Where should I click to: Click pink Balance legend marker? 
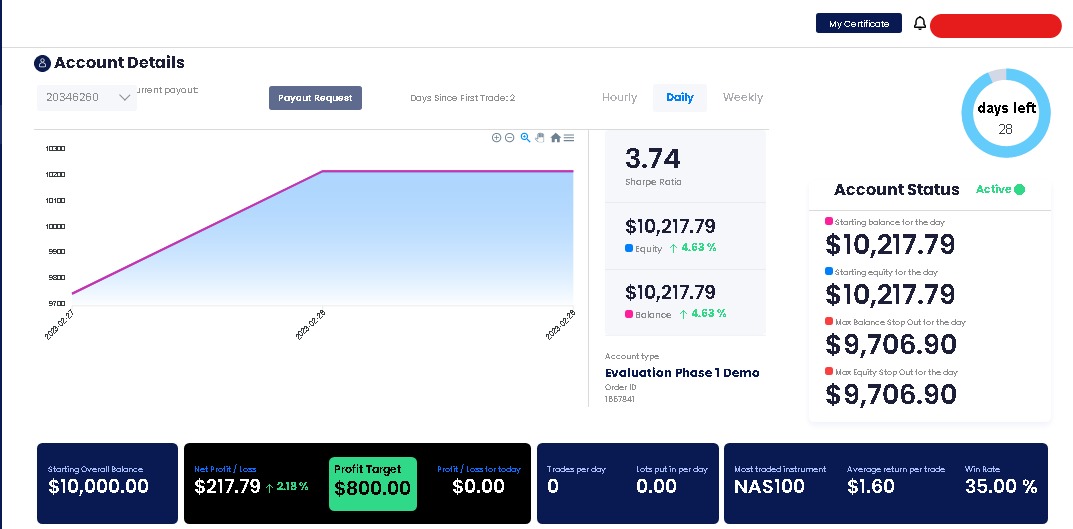(629, 314)
